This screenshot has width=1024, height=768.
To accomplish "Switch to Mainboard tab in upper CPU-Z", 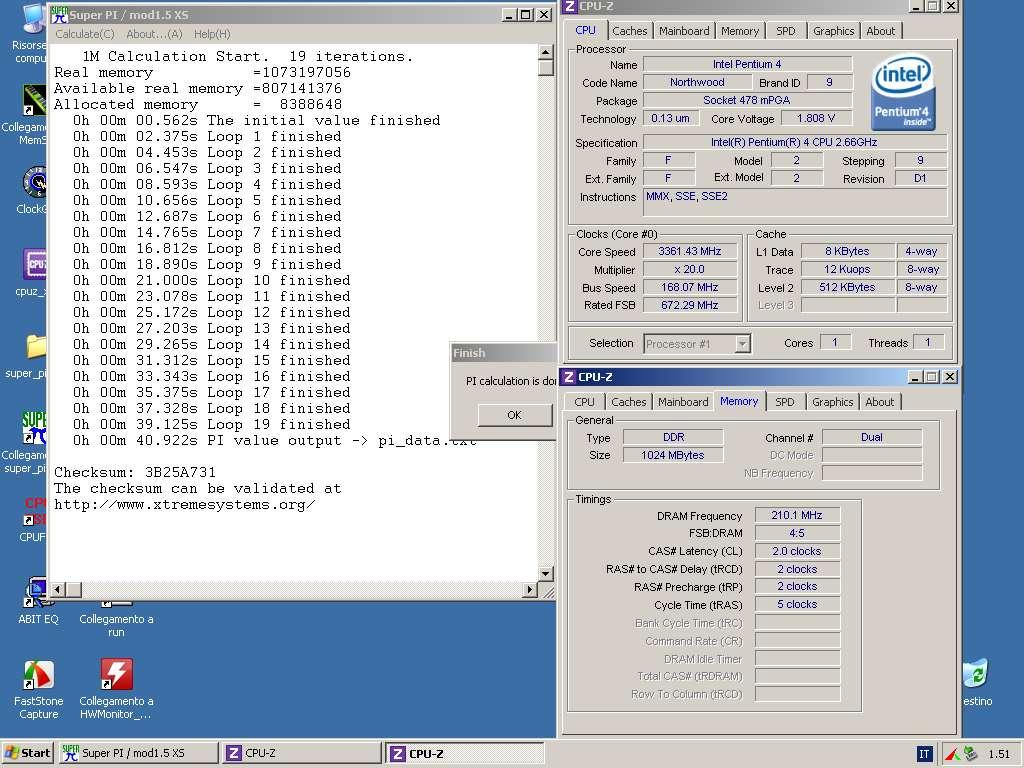I will click(684, 31).
